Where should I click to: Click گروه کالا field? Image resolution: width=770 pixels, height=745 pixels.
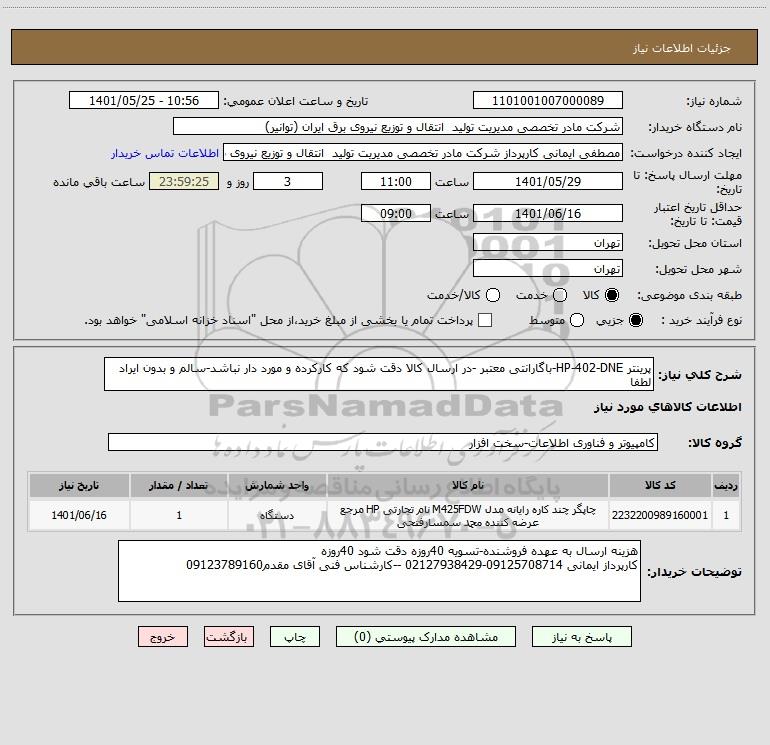pyautogui.click(x=383, y=442)
